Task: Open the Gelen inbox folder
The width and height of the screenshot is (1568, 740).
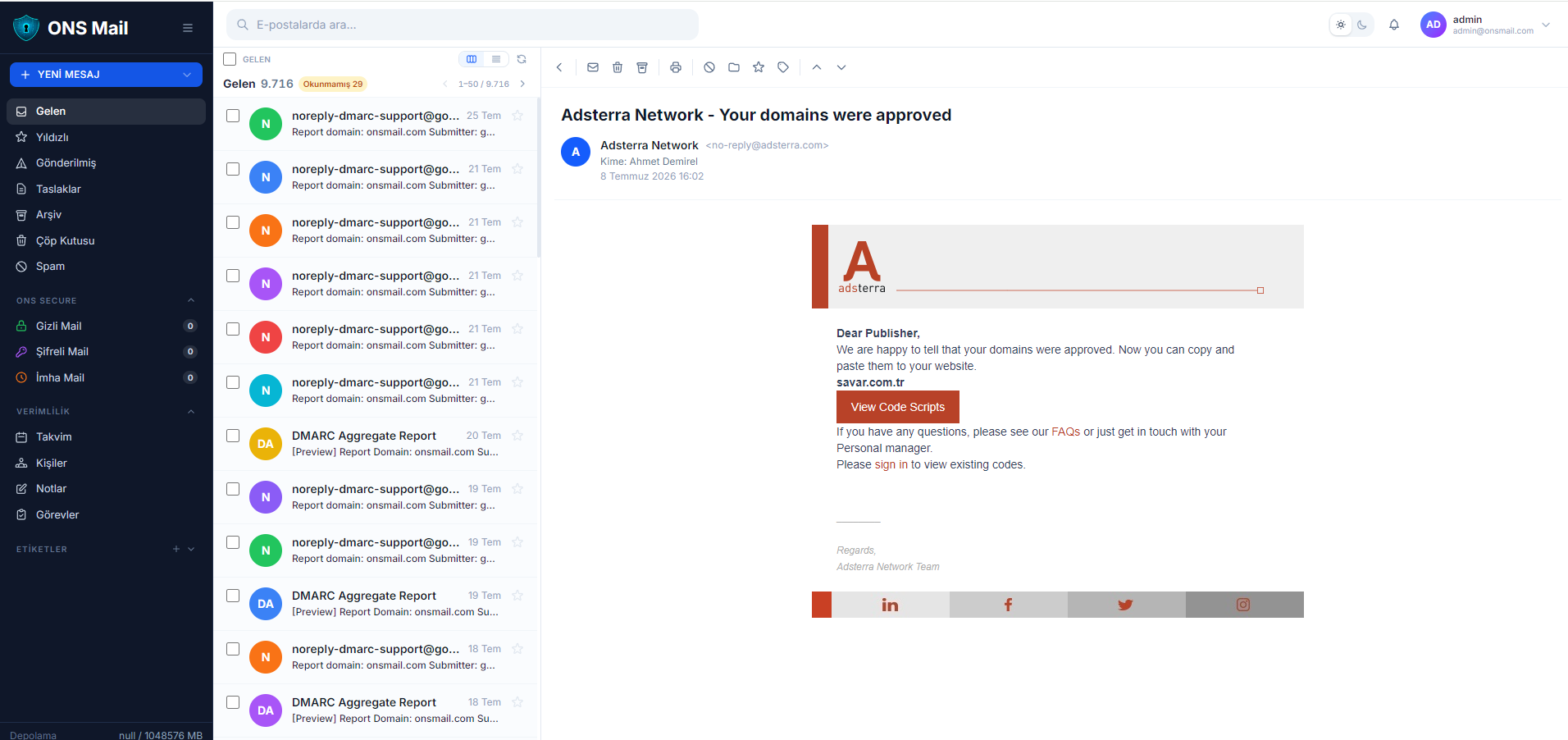Action: click(106, 112)
